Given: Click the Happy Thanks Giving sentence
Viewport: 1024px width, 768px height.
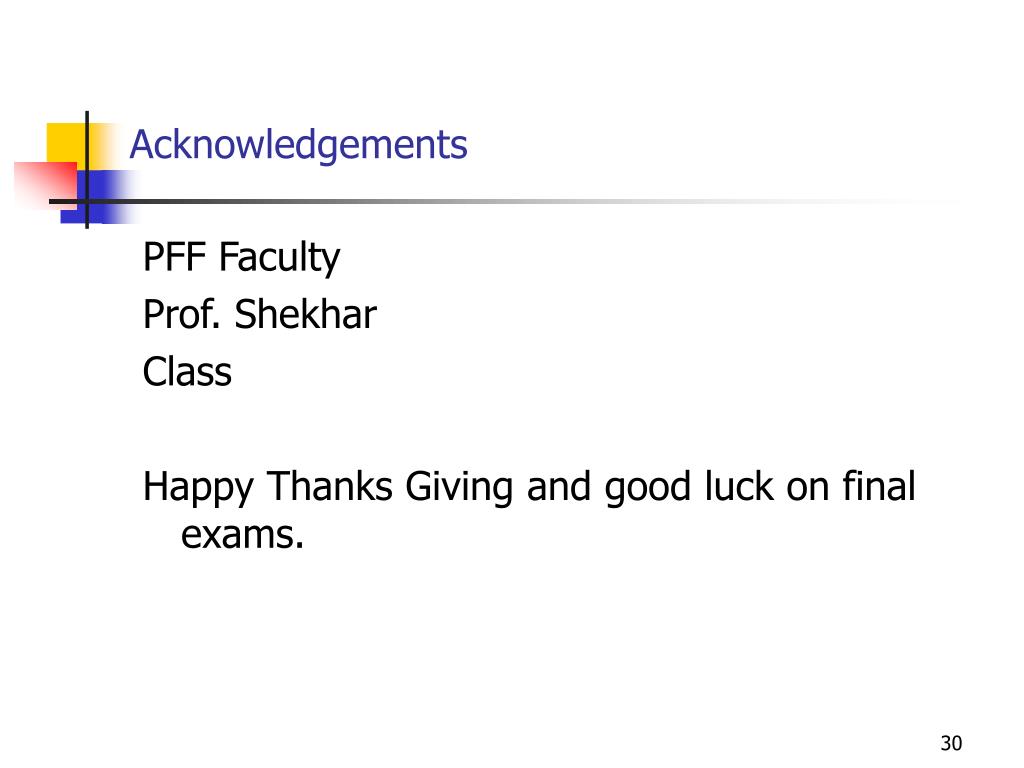Looking at the screenshot, I should coord(529,510).
